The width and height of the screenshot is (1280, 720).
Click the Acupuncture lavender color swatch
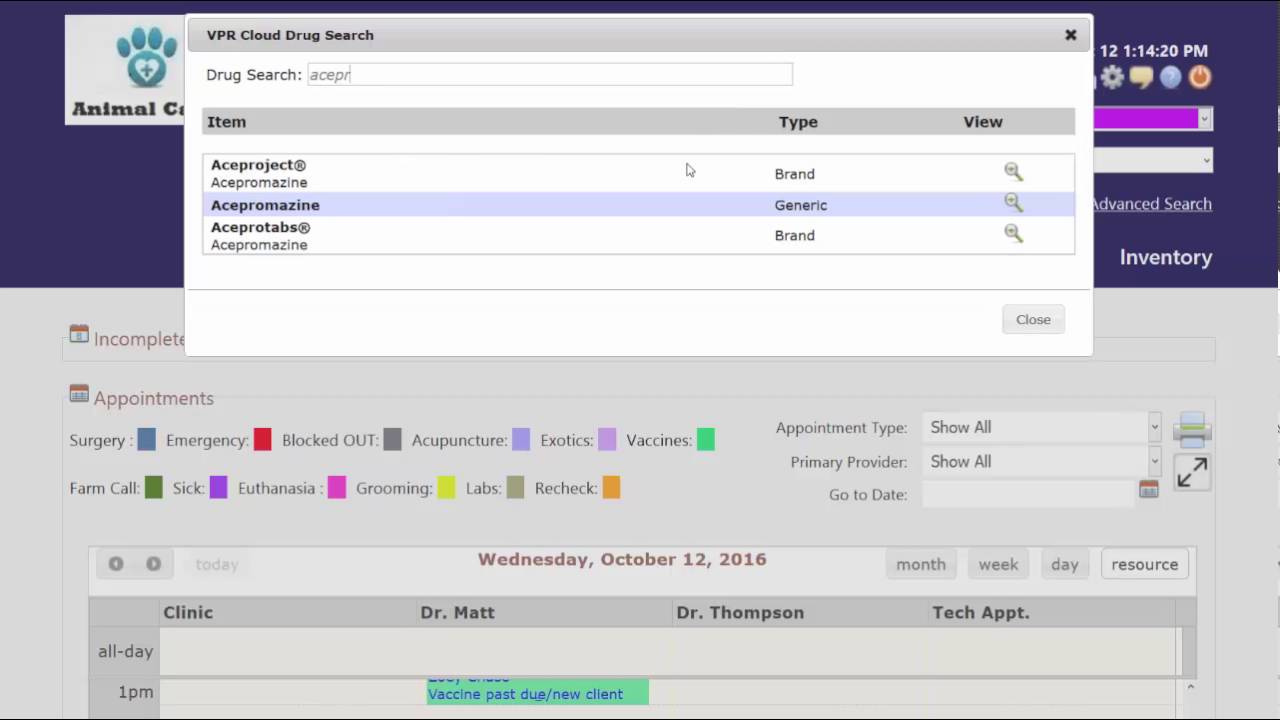521,440
